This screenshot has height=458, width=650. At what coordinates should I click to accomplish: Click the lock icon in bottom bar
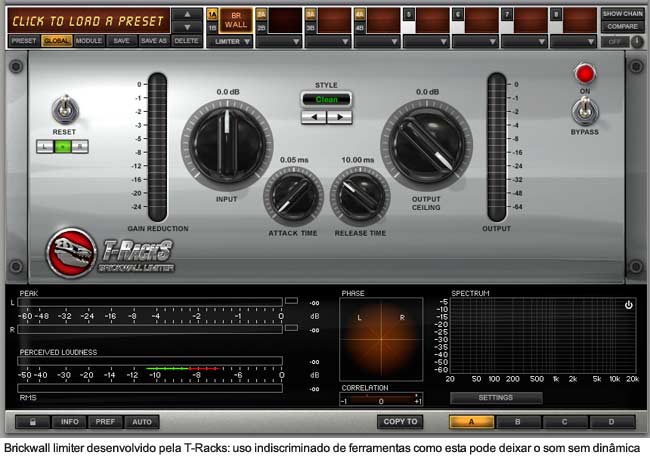pyautogui.click(x=32, y=422)
